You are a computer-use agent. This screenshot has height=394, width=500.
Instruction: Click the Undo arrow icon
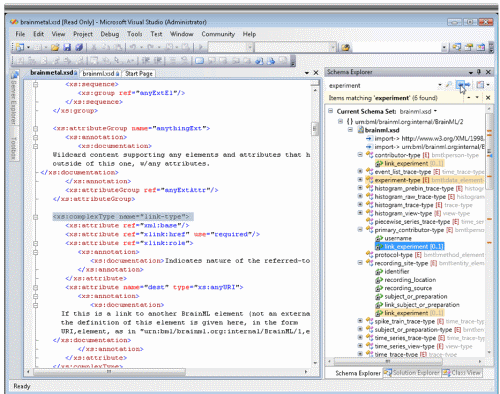[x=133, y=47]
